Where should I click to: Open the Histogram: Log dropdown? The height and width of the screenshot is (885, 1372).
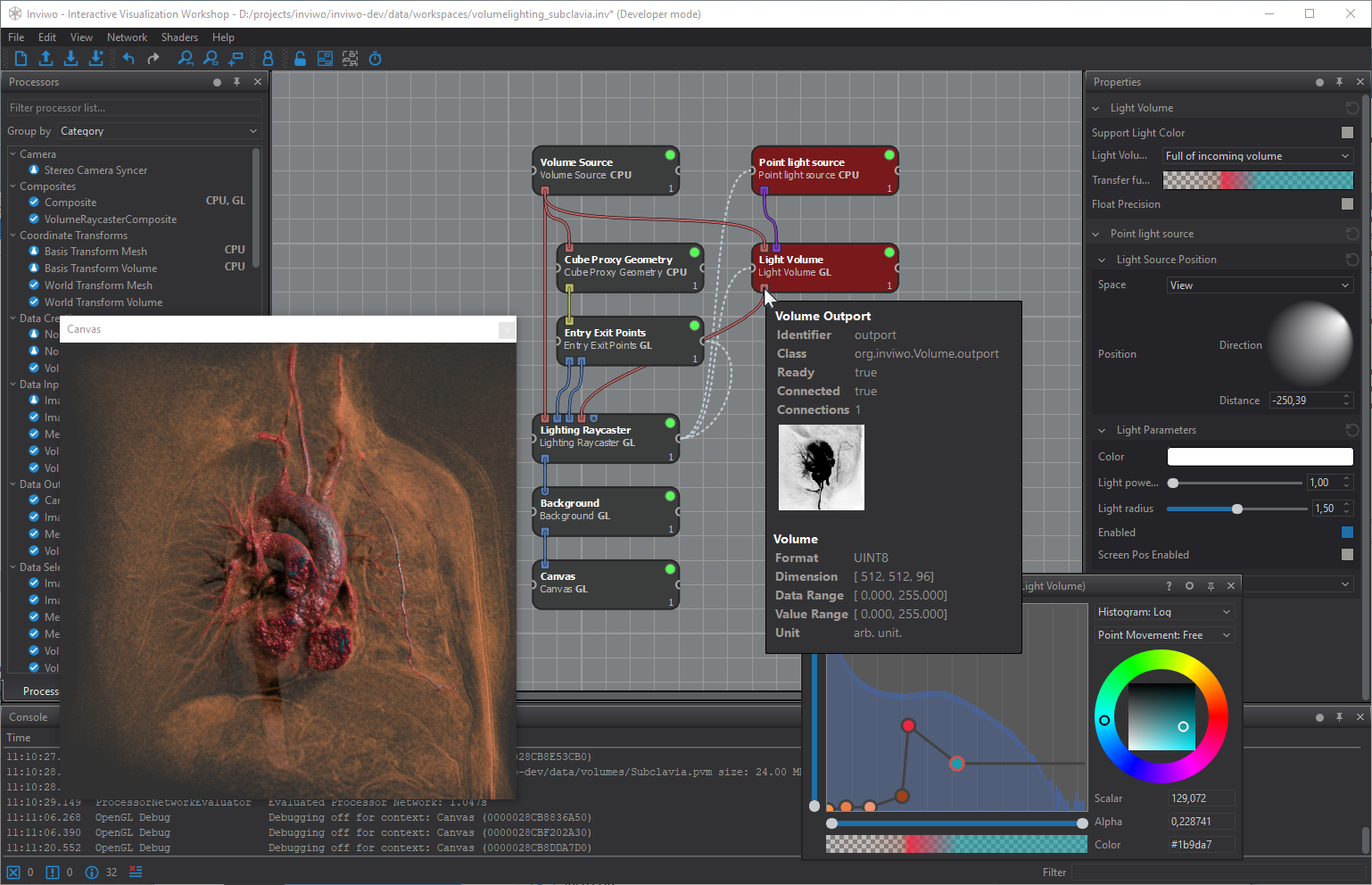click(x=1163, y=612)
